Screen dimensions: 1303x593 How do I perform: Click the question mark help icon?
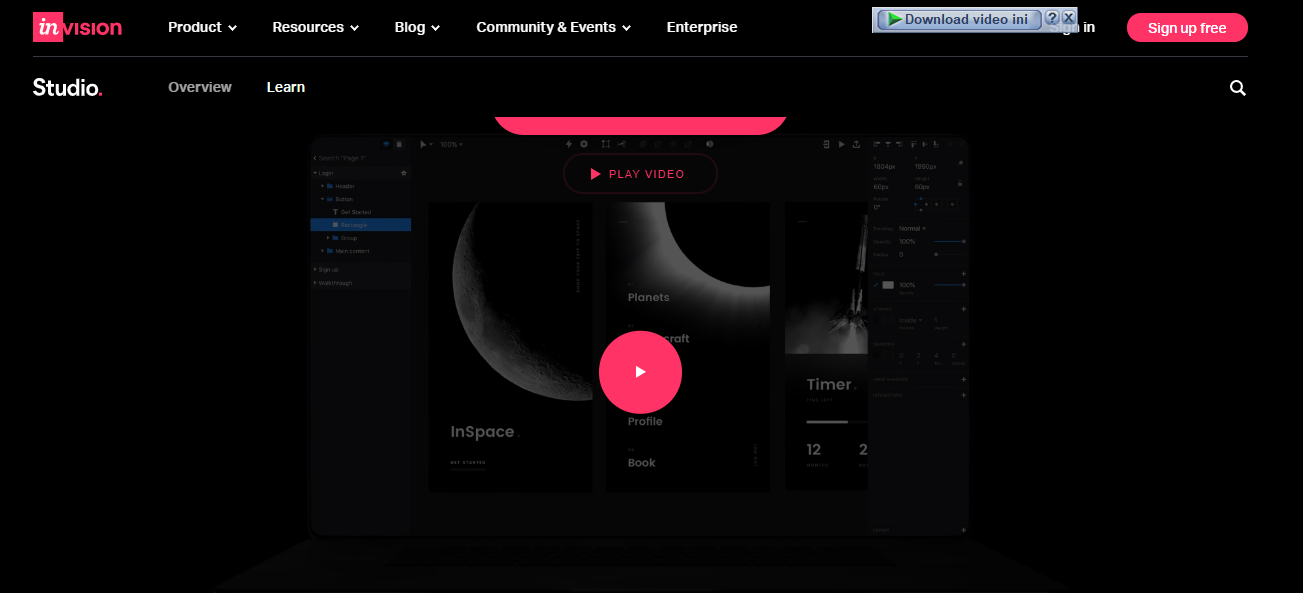pos(1052,18)
